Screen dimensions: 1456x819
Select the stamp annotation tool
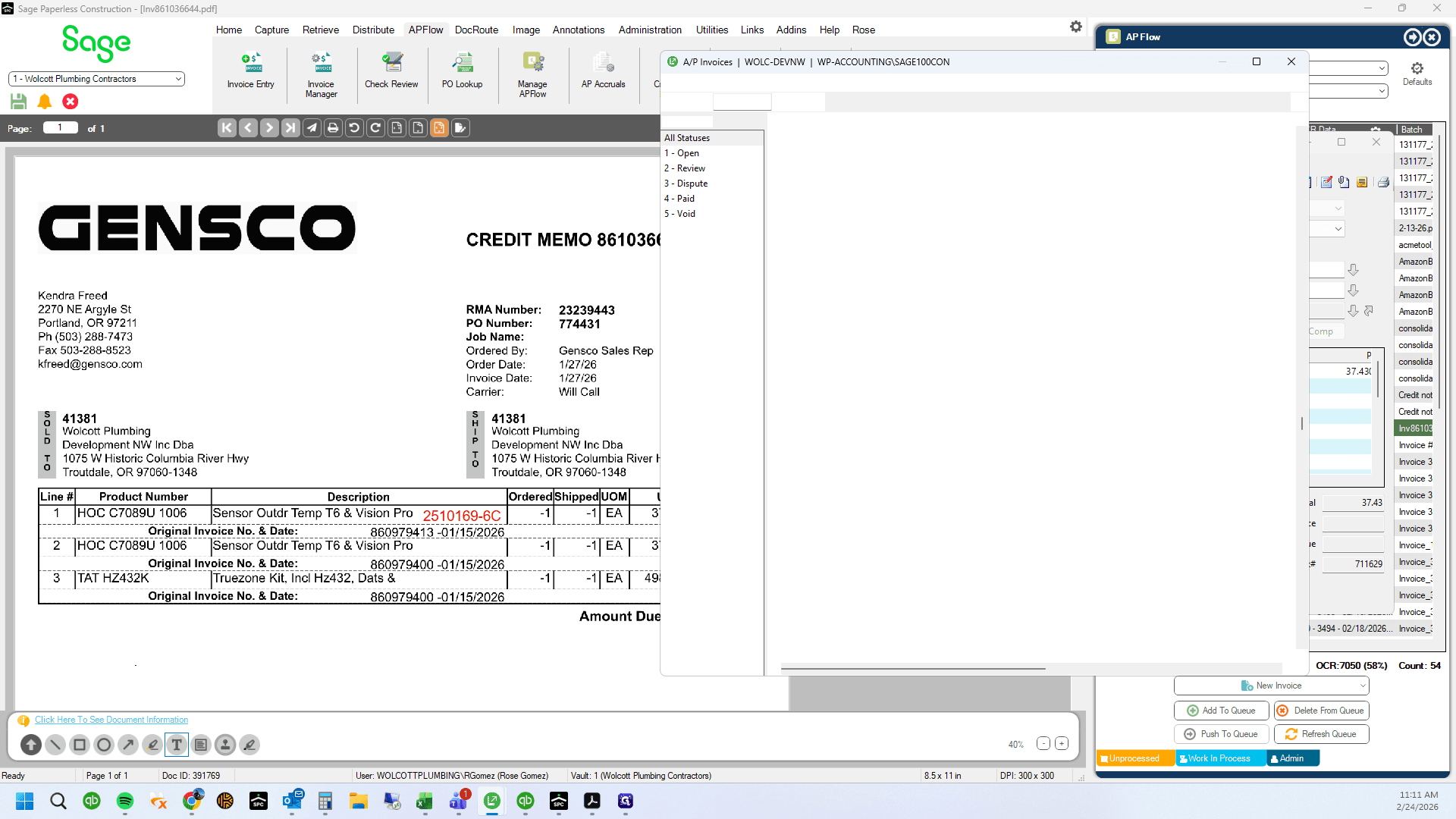(x=225, y=745)
